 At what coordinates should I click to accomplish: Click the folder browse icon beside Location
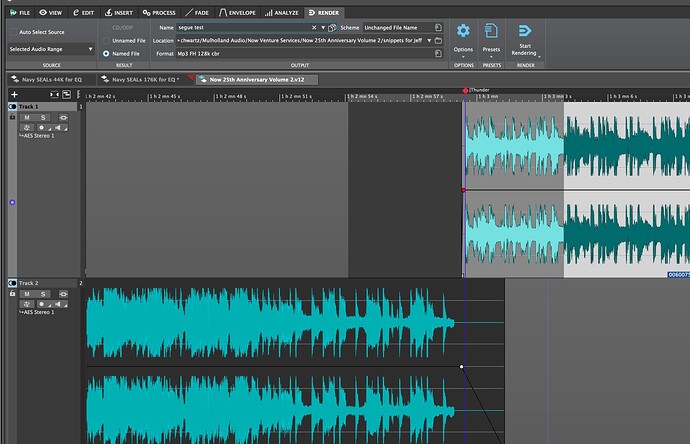(437, 41)
